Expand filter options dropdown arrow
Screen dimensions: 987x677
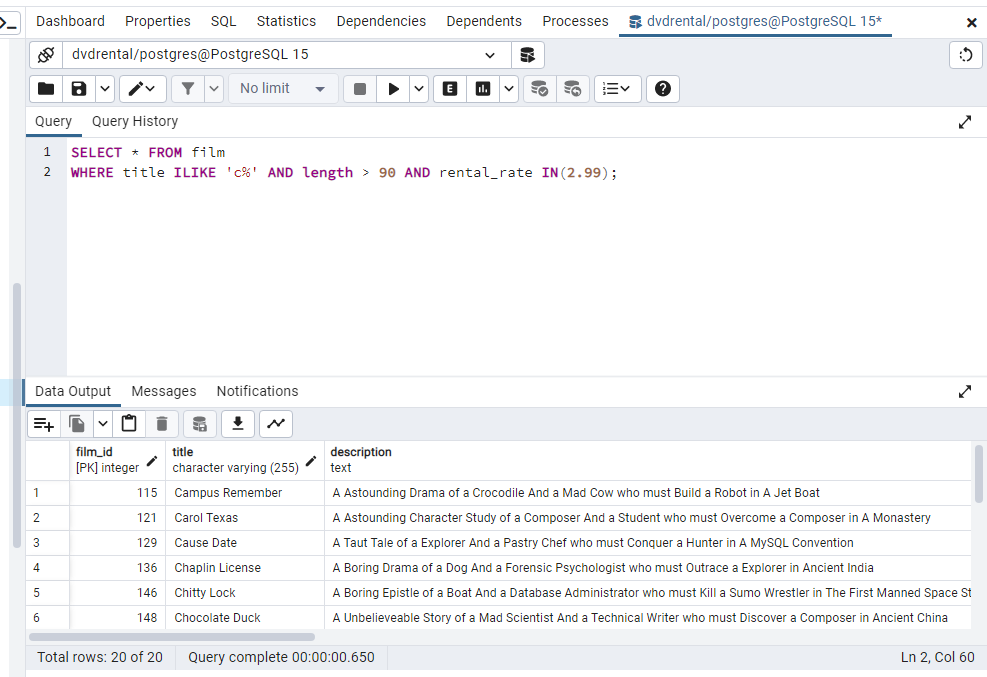pyautogui.click(x=214, y=89)
